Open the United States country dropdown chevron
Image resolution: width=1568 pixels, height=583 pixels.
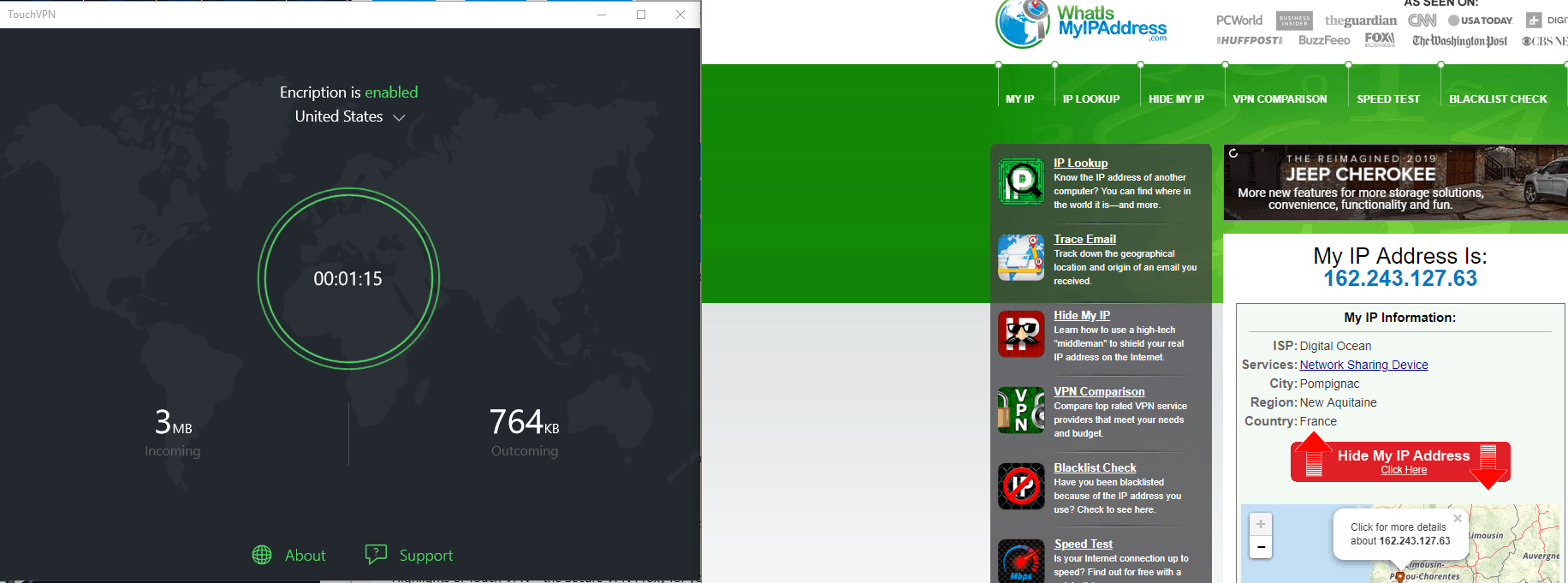click(x=399, y=117)
